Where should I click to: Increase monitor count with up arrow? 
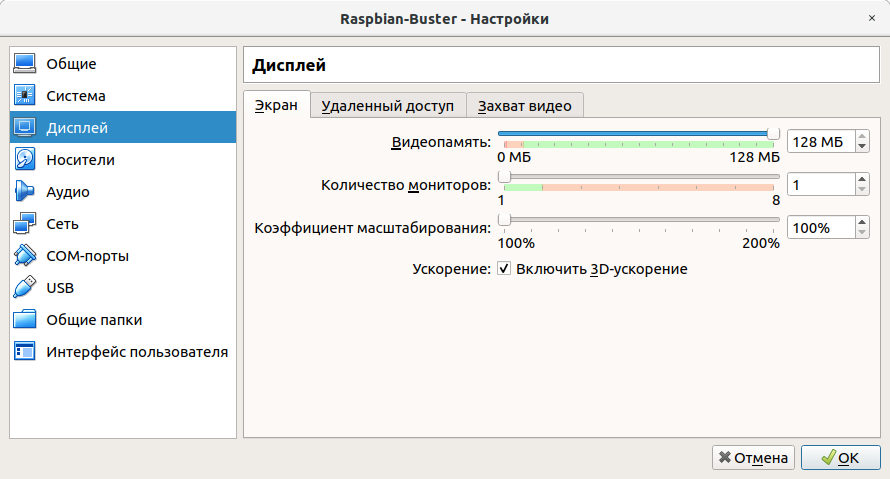[x=862, y=179]
